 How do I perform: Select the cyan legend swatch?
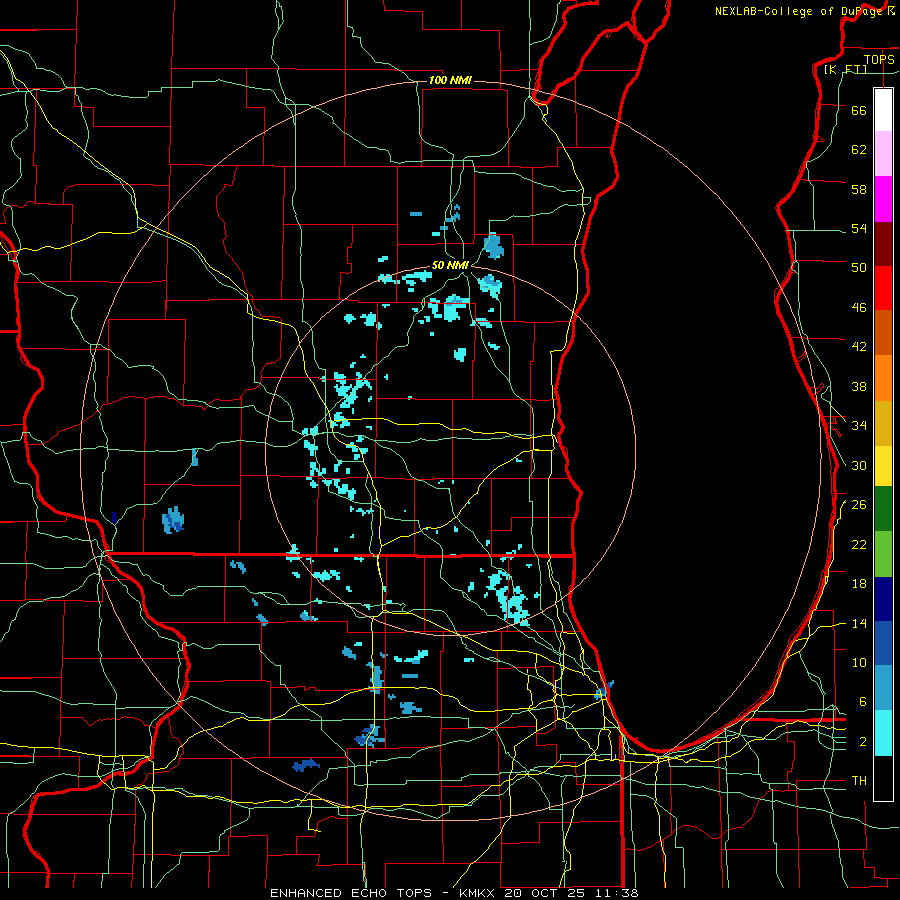point(883,733)
